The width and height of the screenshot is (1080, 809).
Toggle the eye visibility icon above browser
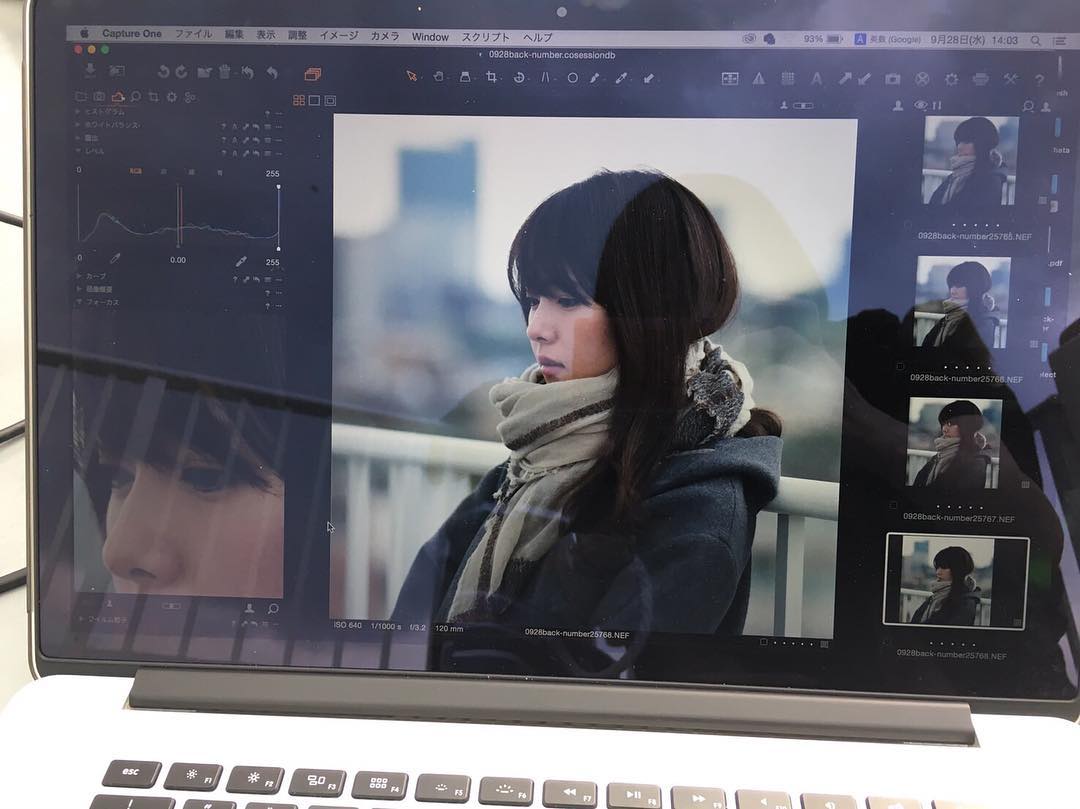[920, 105]
